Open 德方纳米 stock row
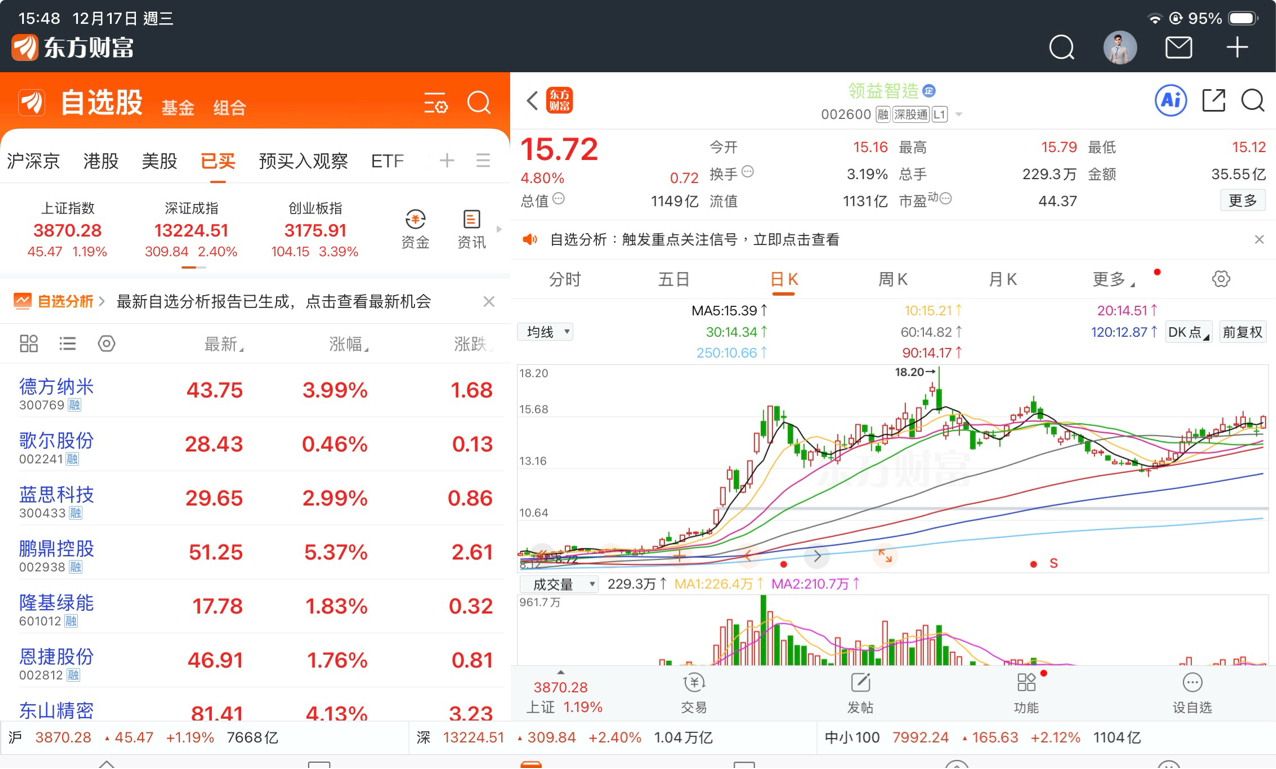 255,391
